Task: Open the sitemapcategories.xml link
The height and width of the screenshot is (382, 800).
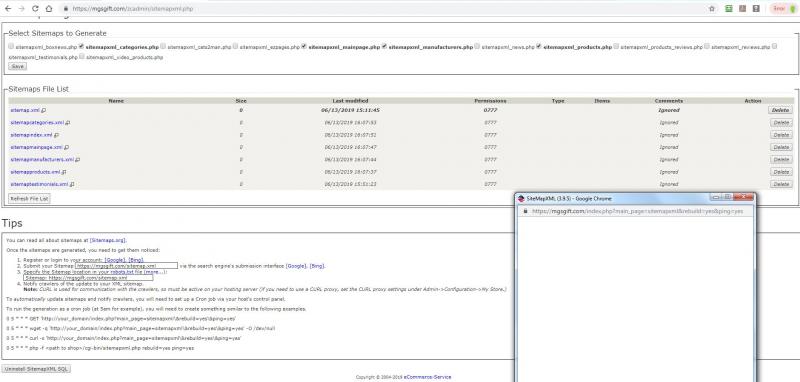Action: tap(37, 123)
